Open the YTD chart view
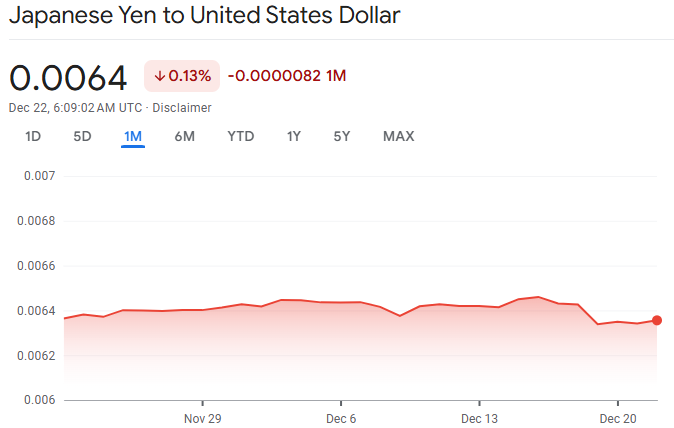Screen dimensions: 674x428 (240, 136)
